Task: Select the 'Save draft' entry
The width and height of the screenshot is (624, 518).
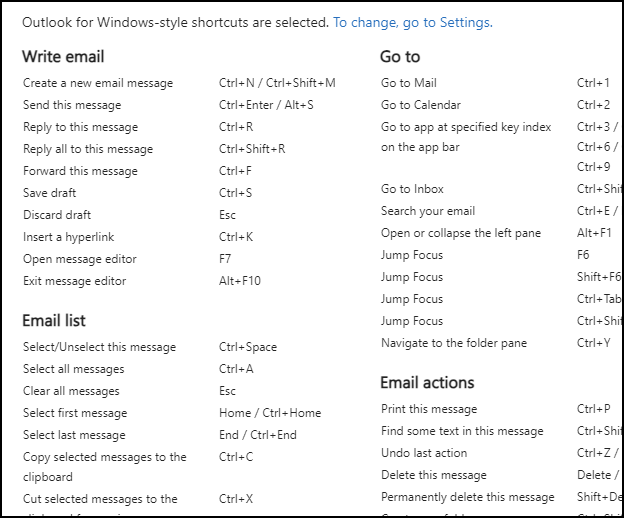Action: click(49, 193)
